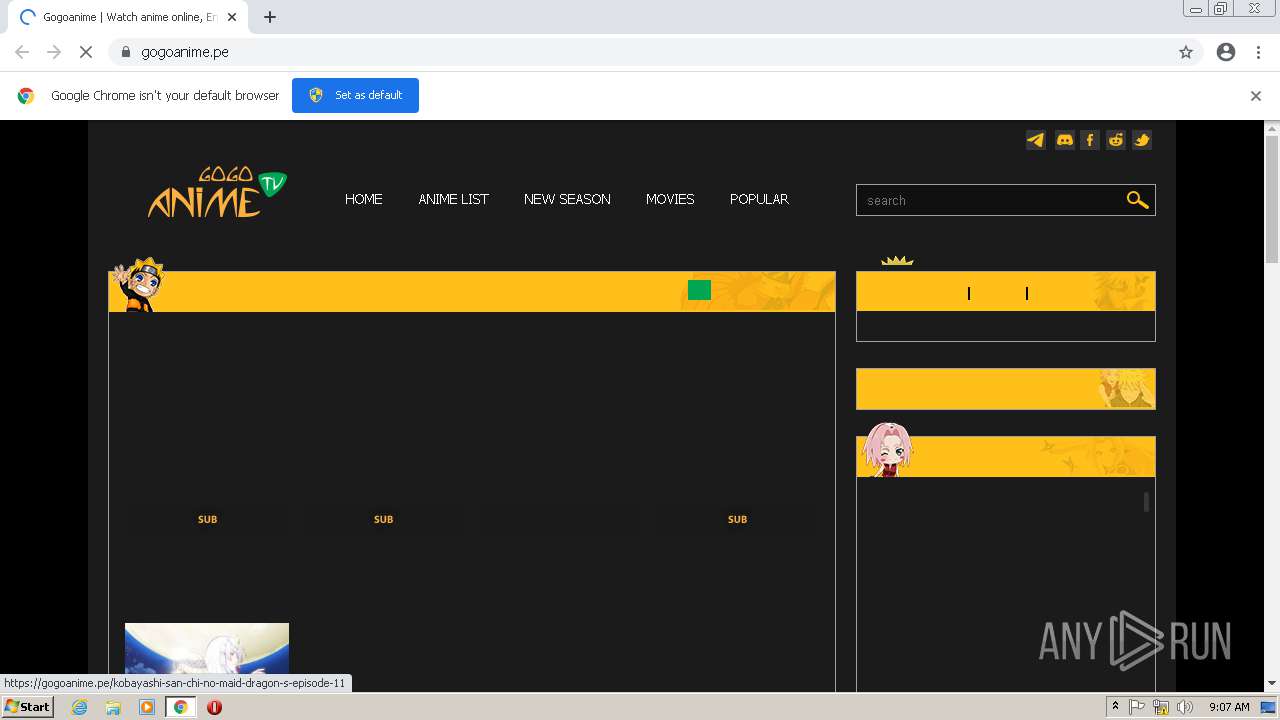Image resolution: width=1280 pixels, height=720 pixels.
Task: Click Set as default button
Action: 355,95
